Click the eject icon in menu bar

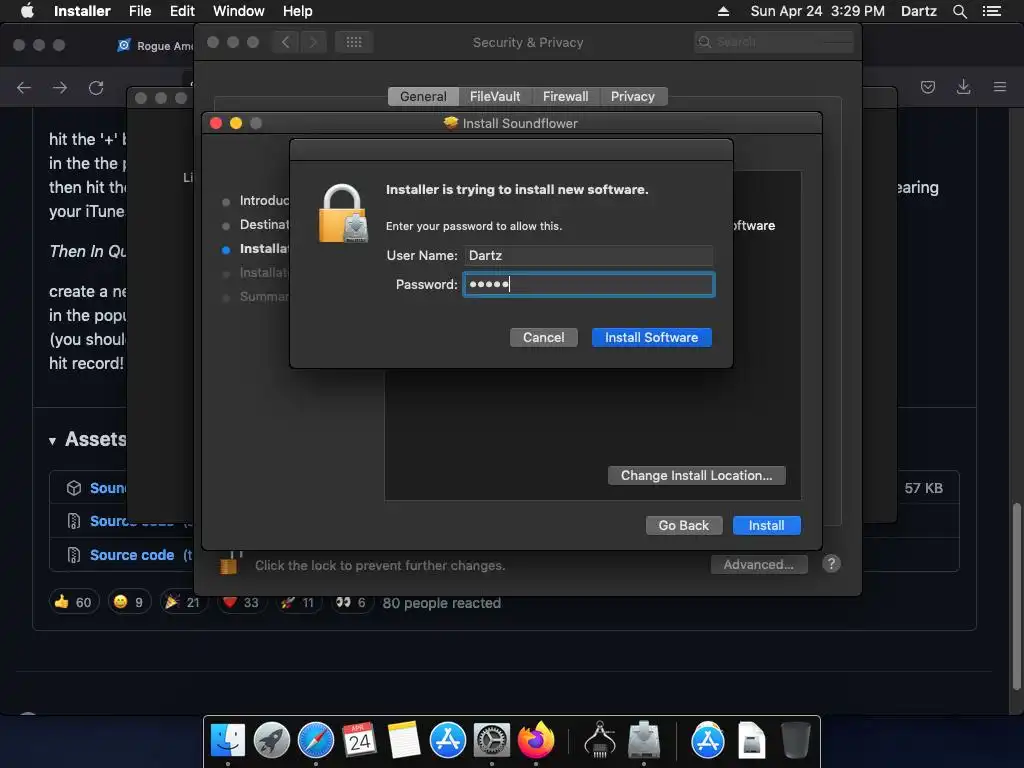(723, 11)
